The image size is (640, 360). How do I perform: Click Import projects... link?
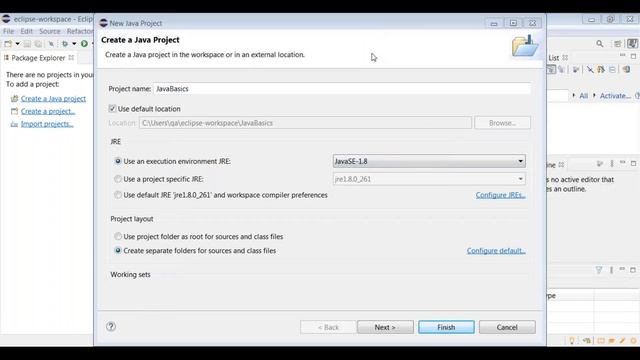coord(47,124)
